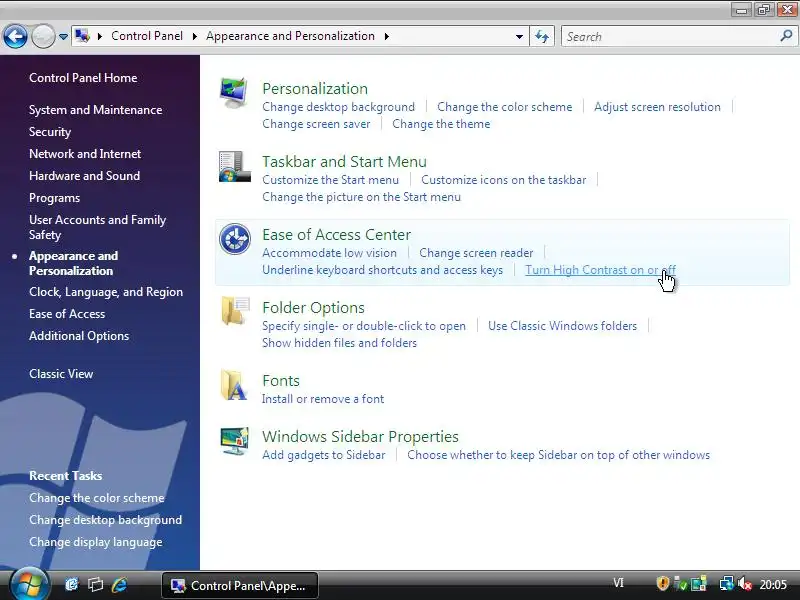
Task: Click the Folder Options folder icon
Action: (235, 311)
